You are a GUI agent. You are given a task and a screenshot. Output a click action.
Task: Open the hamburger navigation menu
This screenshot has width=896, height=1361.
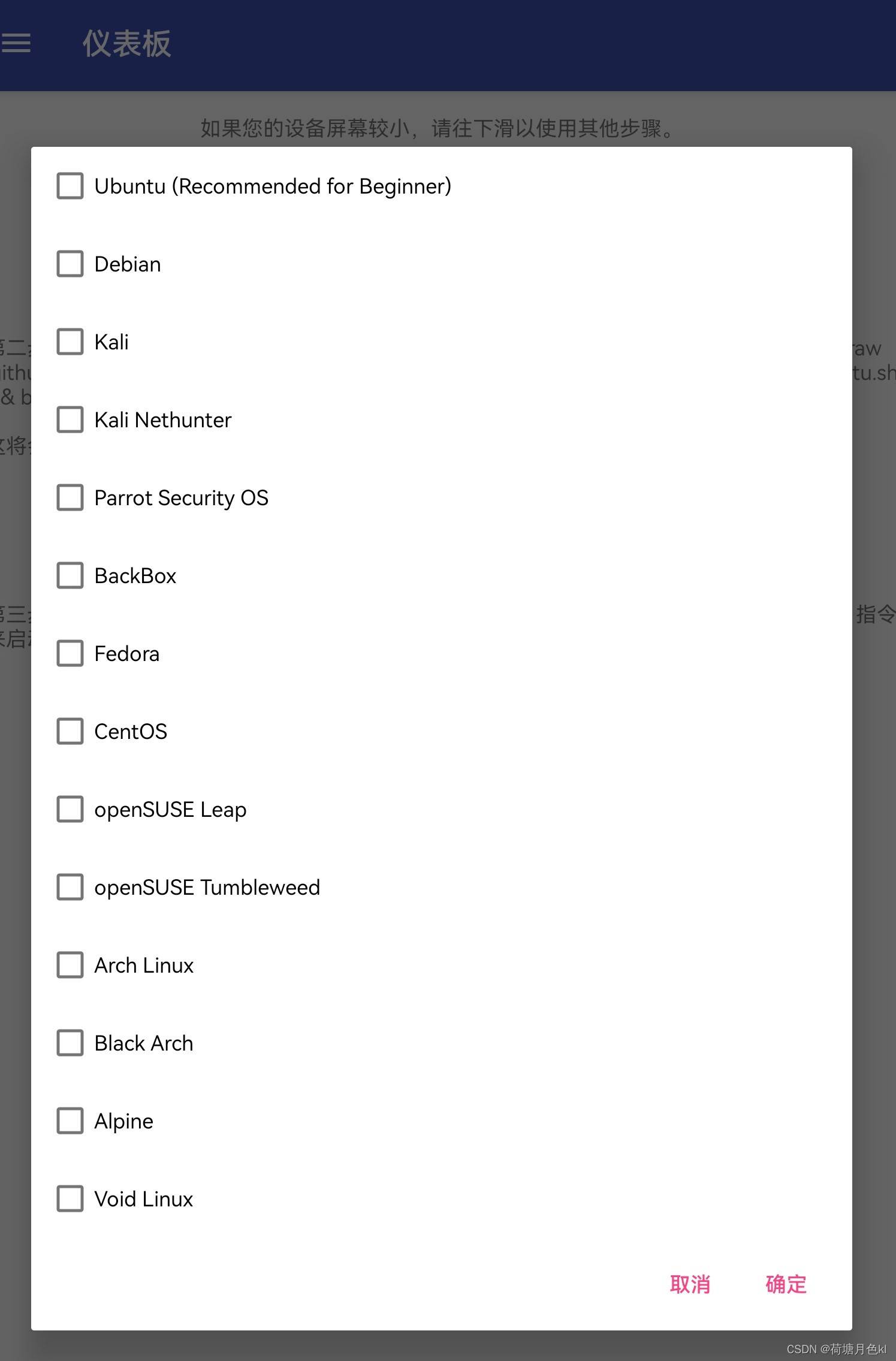(16, 43)
